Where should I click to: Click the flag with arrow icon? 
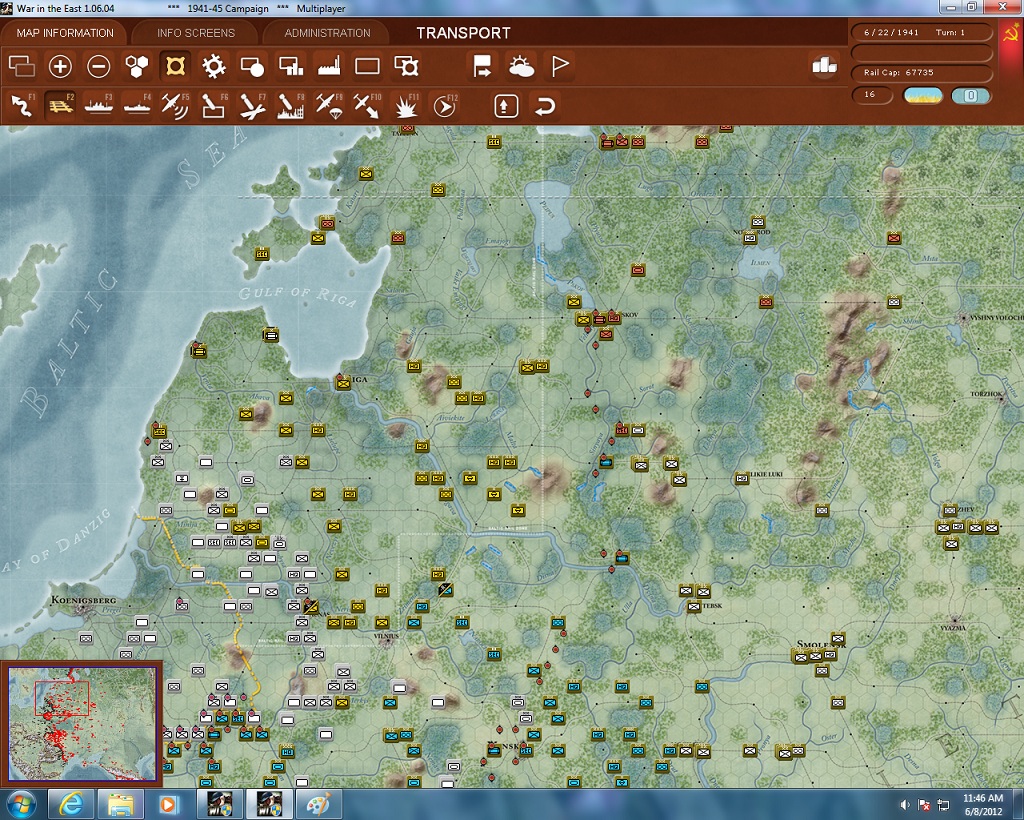click(x=483, y=66)
